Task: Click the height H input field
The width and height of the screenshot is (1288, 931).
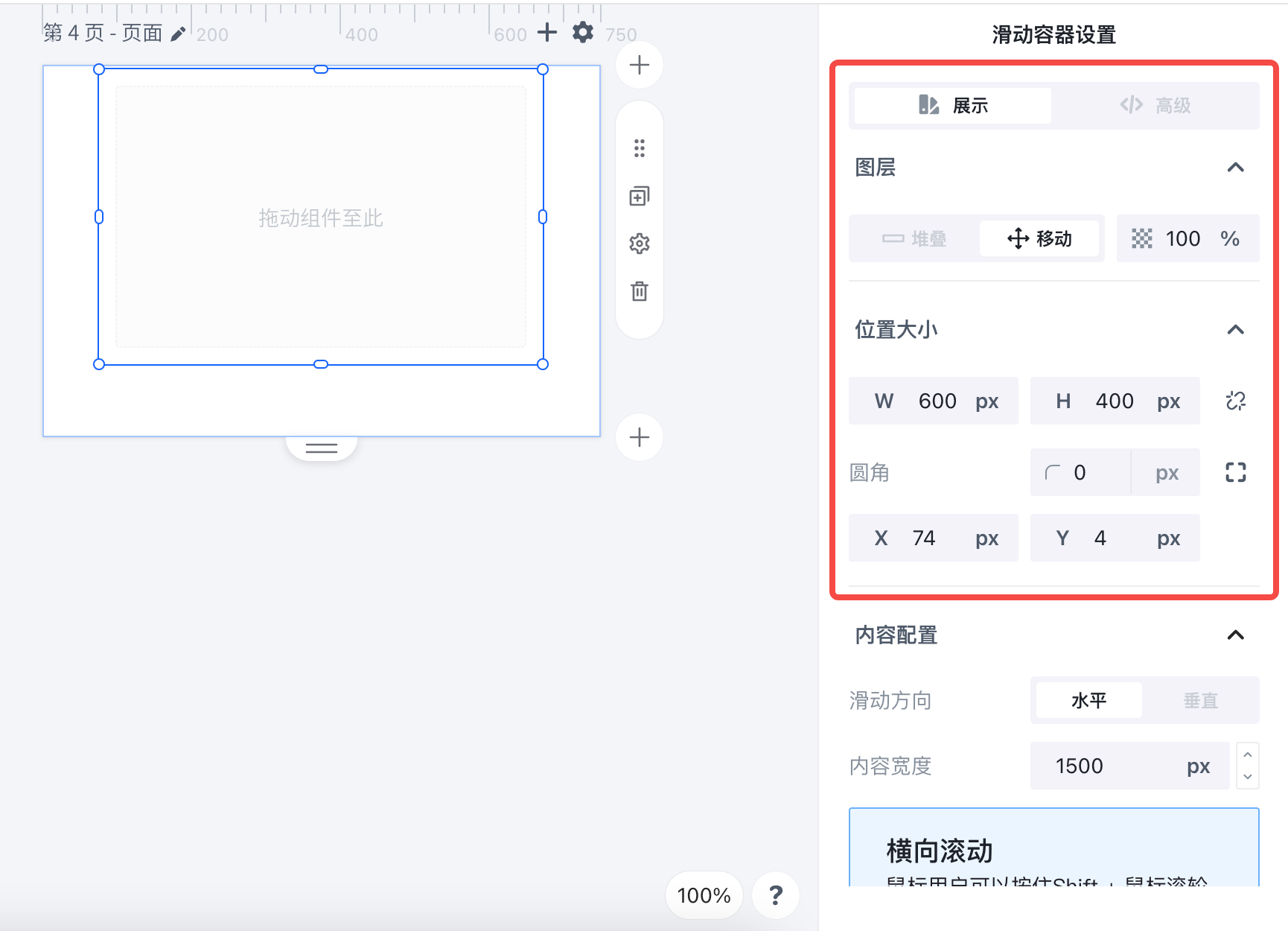Action: click(x=1115, y=401)
